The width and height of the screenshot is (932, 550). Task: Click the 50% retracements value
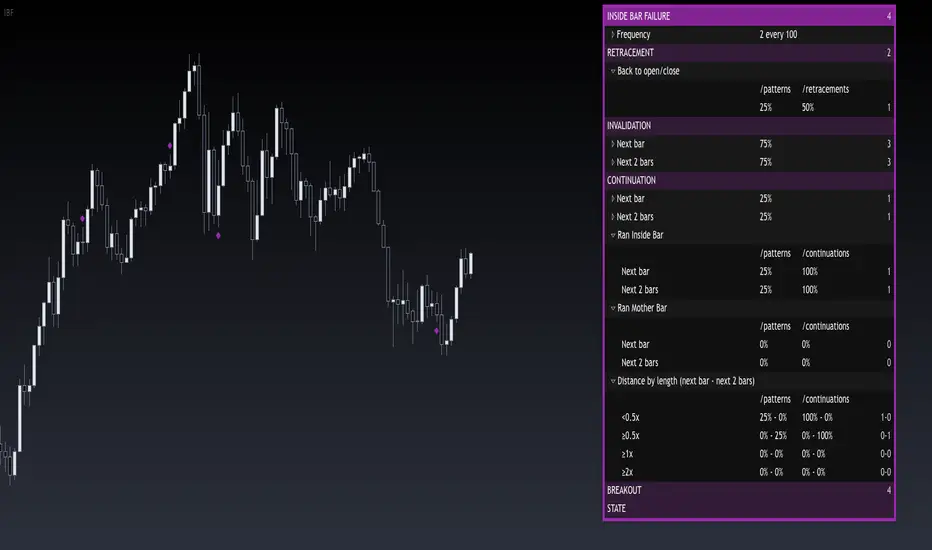808,108
